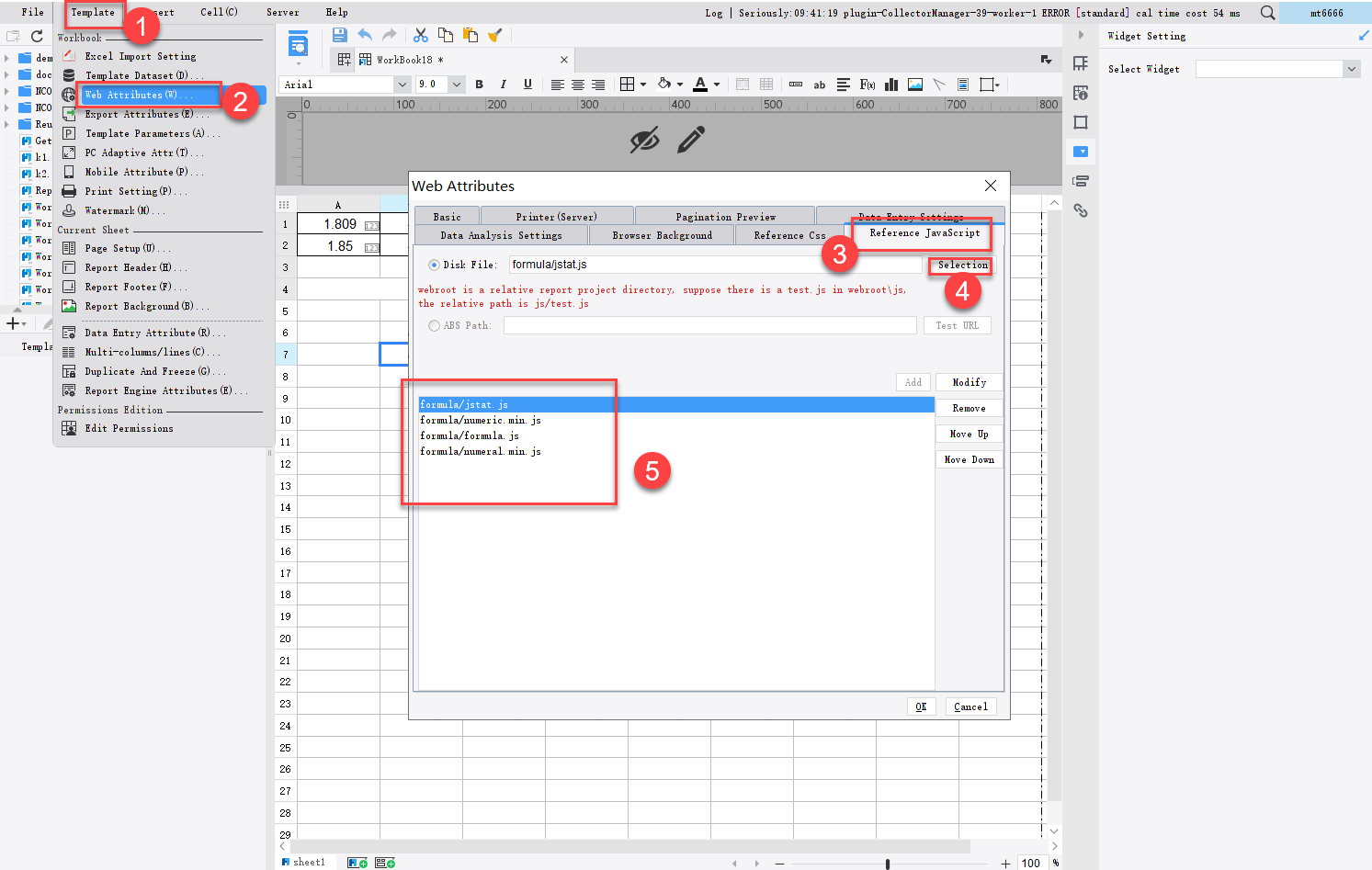Click the Cut scissors icon

[420, 34]
